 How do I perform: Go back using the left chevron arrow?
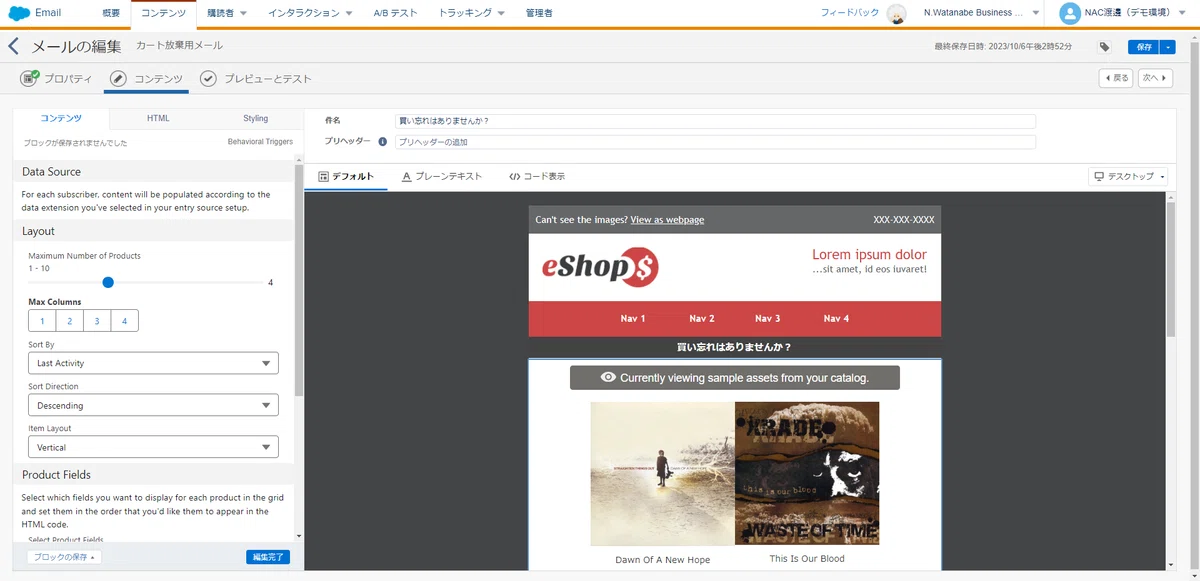[13, 47]
